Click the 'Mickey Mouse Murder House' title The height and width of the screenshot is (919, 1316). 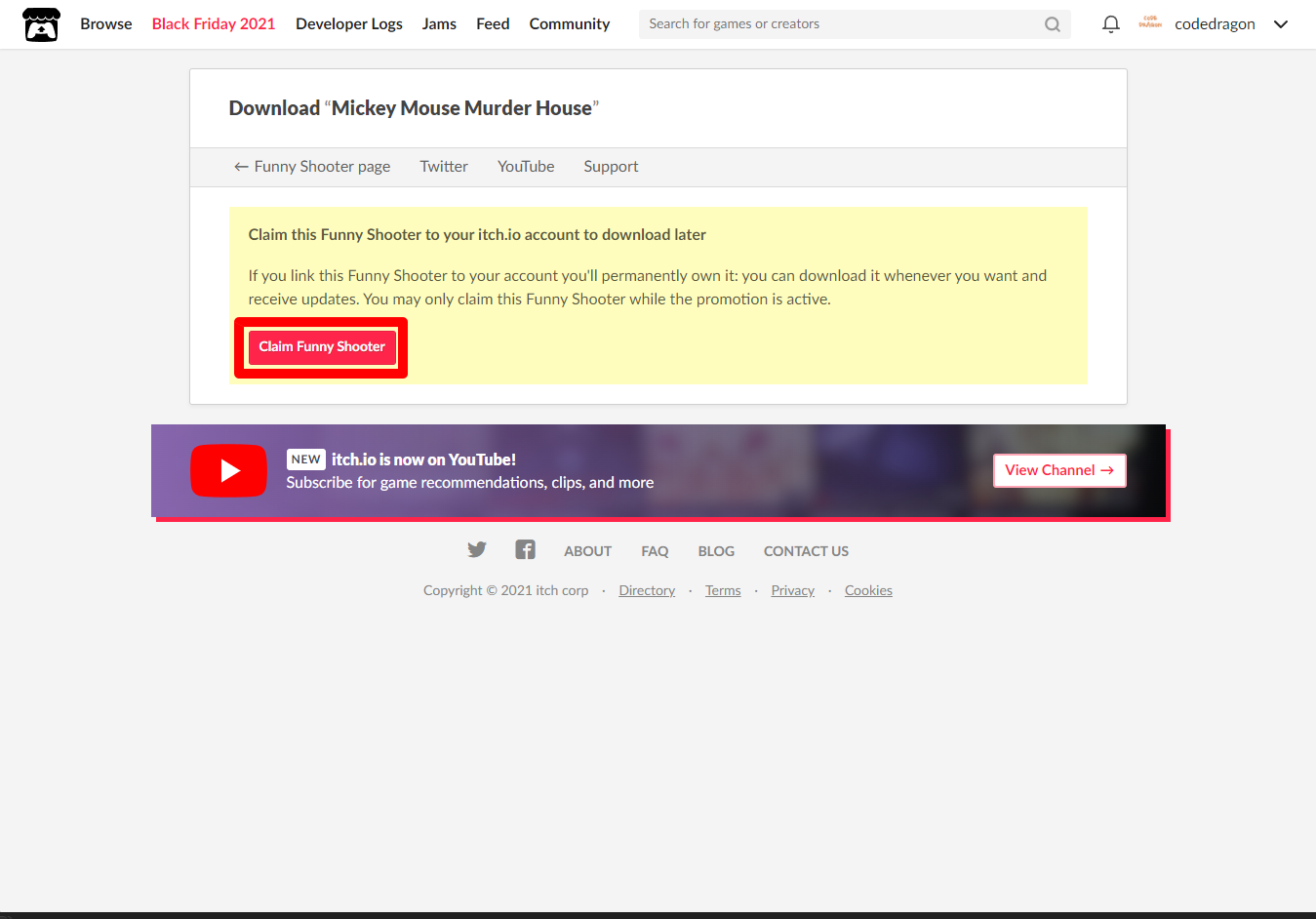click(461, 108)
